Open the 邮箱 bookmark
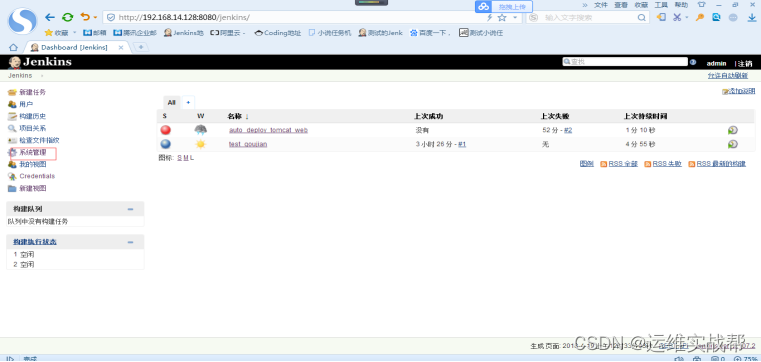 tap(95, 33)
